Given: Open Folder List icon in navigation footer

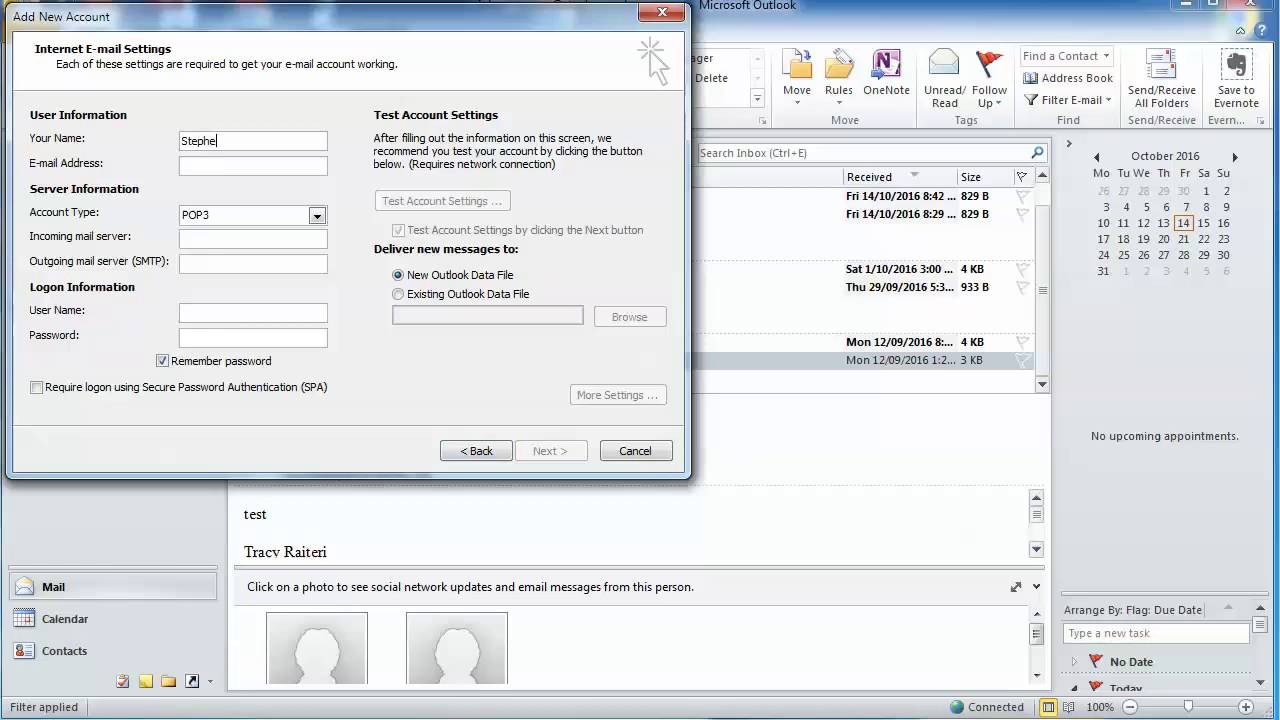Looking at the screenshot, I should click(x=168, y=681).
